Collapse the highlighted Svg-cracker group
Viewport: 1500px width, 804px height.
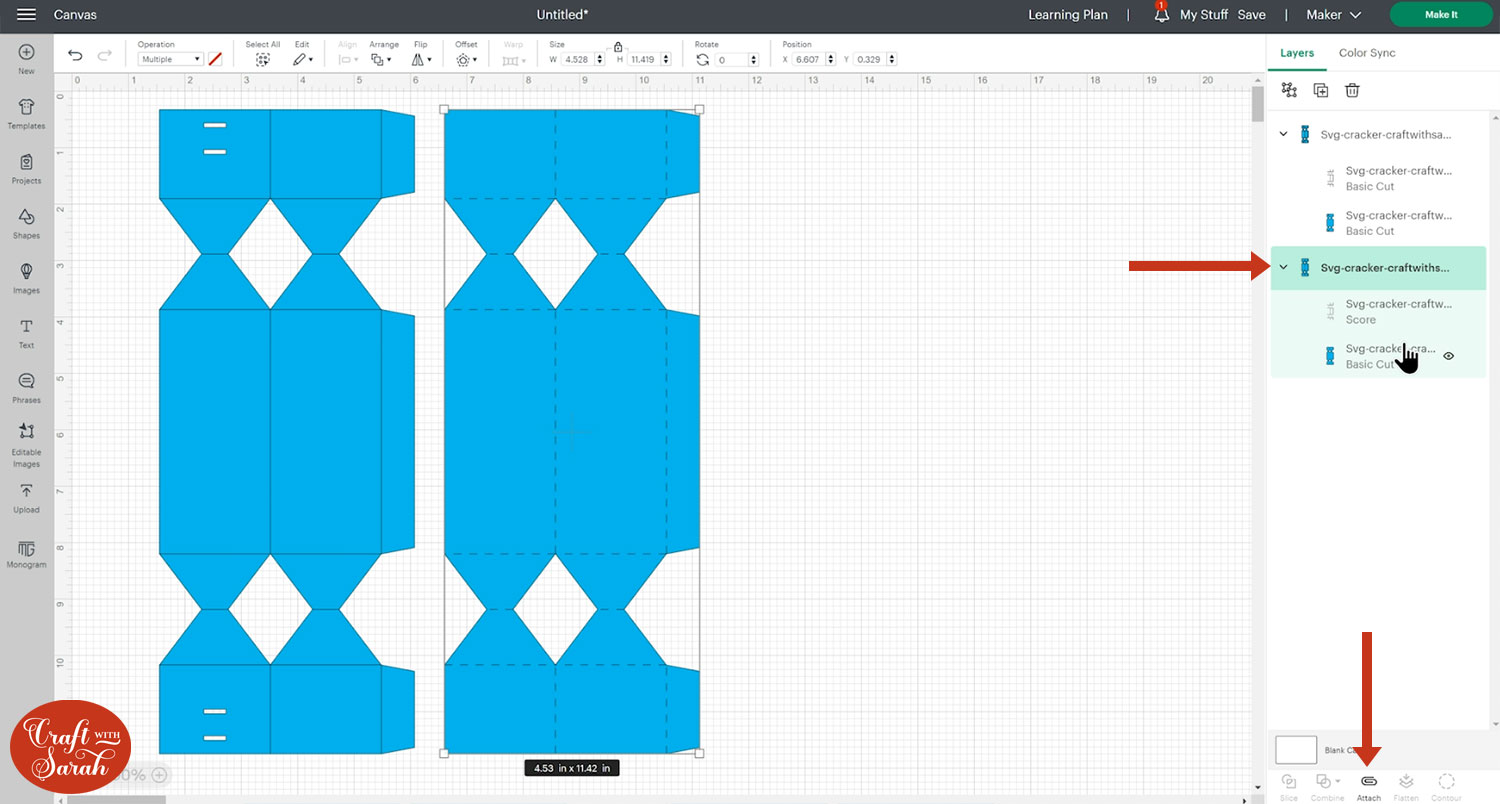[x=1284, y=267]
